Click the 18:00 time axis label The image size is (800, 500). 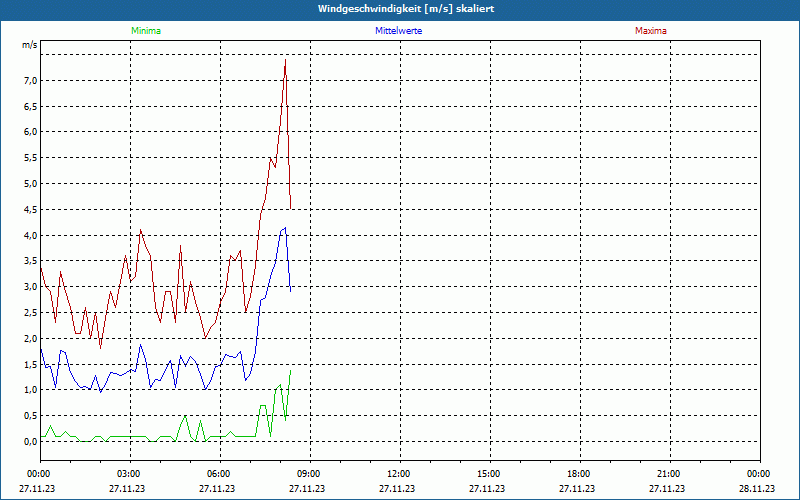[x=580, y=474]
